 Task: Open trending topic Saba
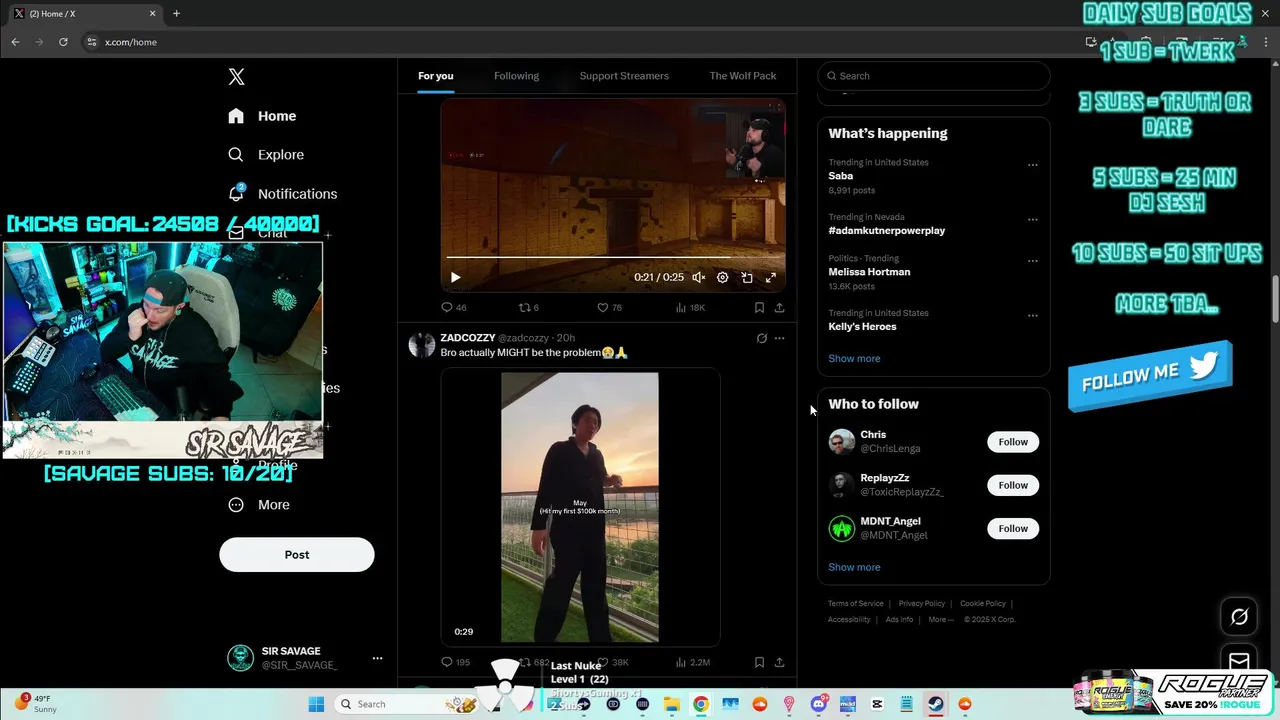point(840,176)
